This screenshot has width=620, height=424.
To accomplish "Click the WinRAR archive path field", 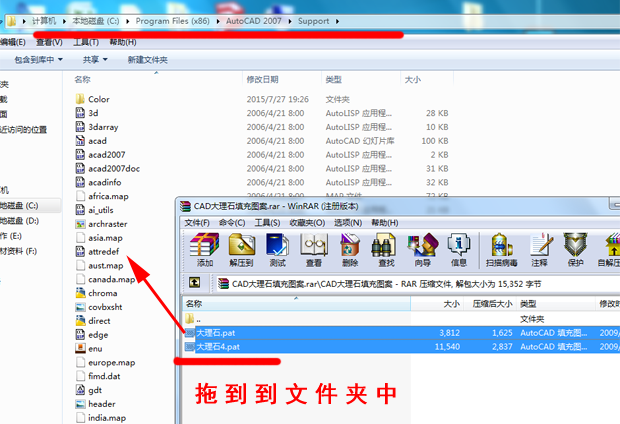I will point(418,284).
